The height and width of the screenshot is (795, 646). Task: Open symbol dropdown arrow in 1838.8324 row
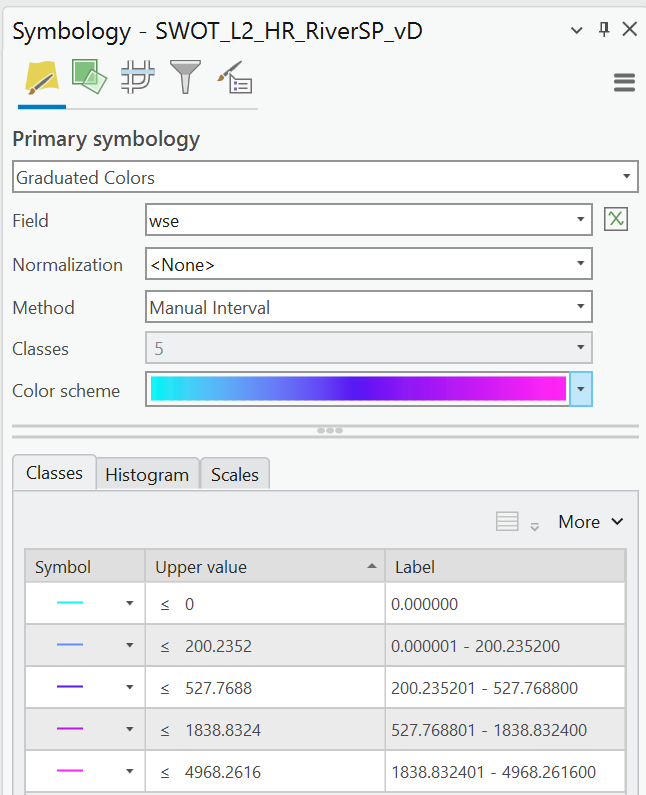point(130,729)
